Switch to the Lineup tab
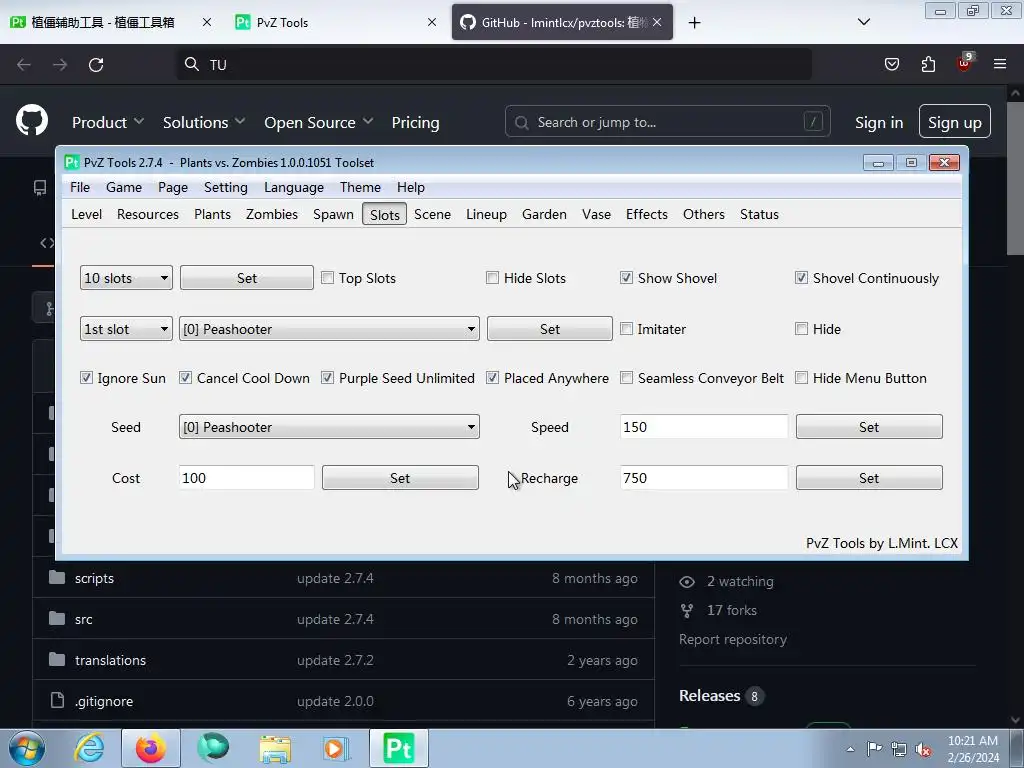Screen dimensions: 1024x768 click(486, 214)
